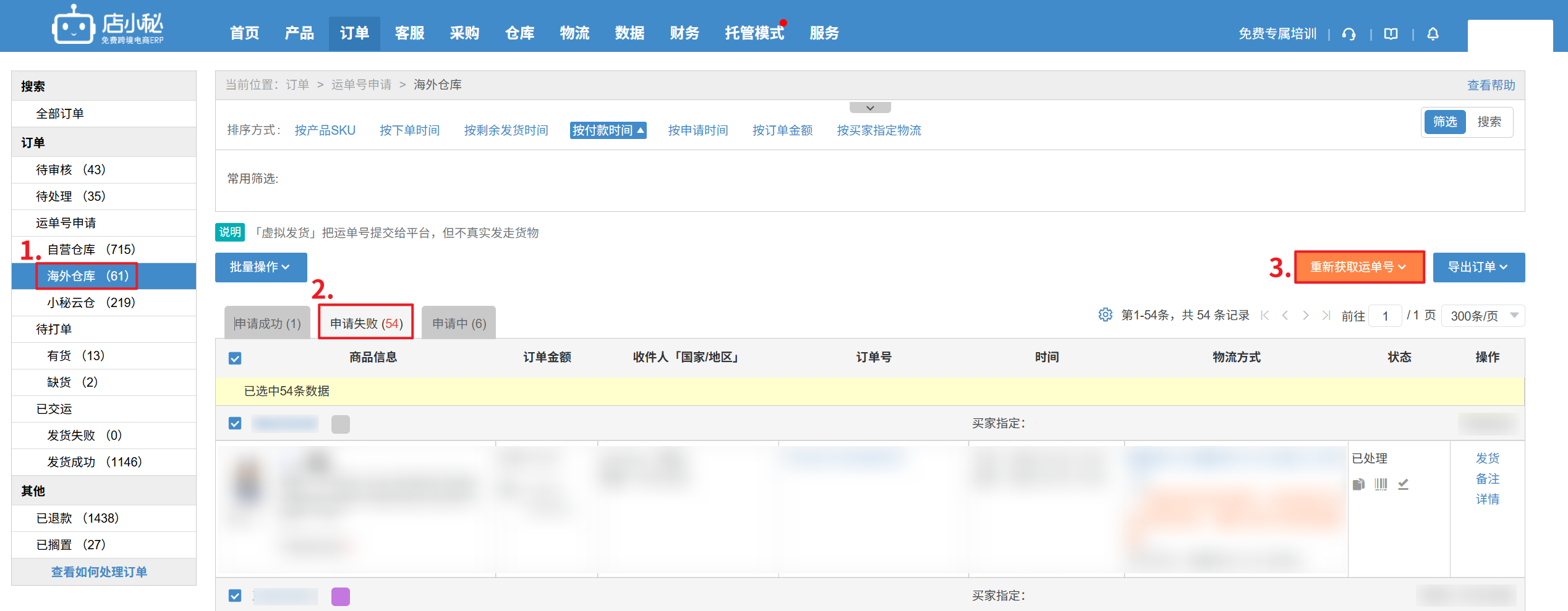Click 发货 in the first order row
The image size is (1568, 611).
coord(1487,458)
